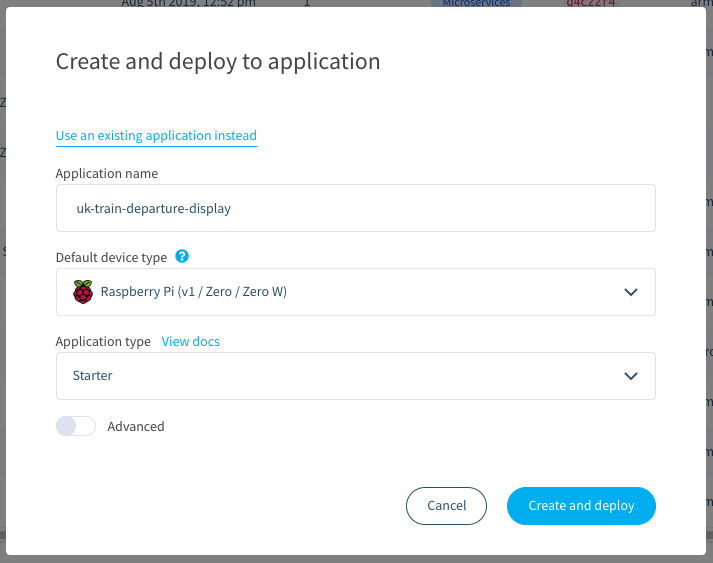The height and width of the screenshot is (563, 713).
Task: Open the View docs link
Action: [191, 341]
